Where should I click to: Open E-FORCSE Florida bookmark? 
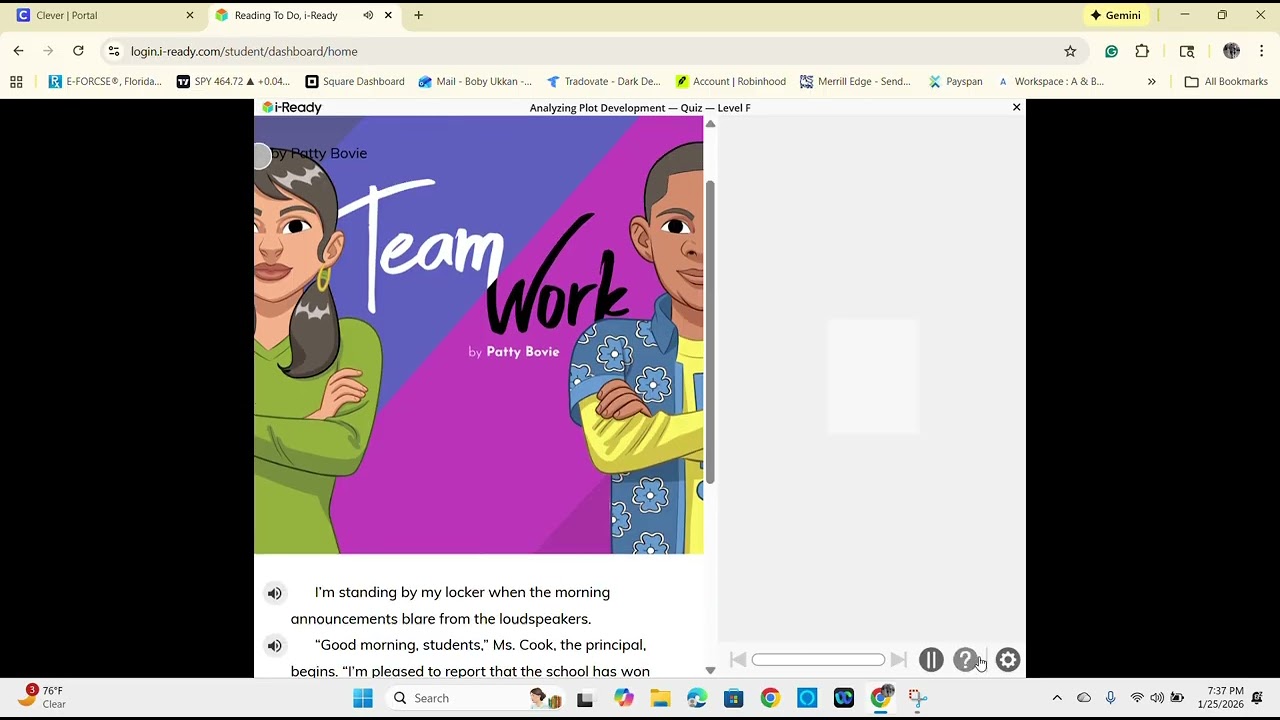click(105, 82)
